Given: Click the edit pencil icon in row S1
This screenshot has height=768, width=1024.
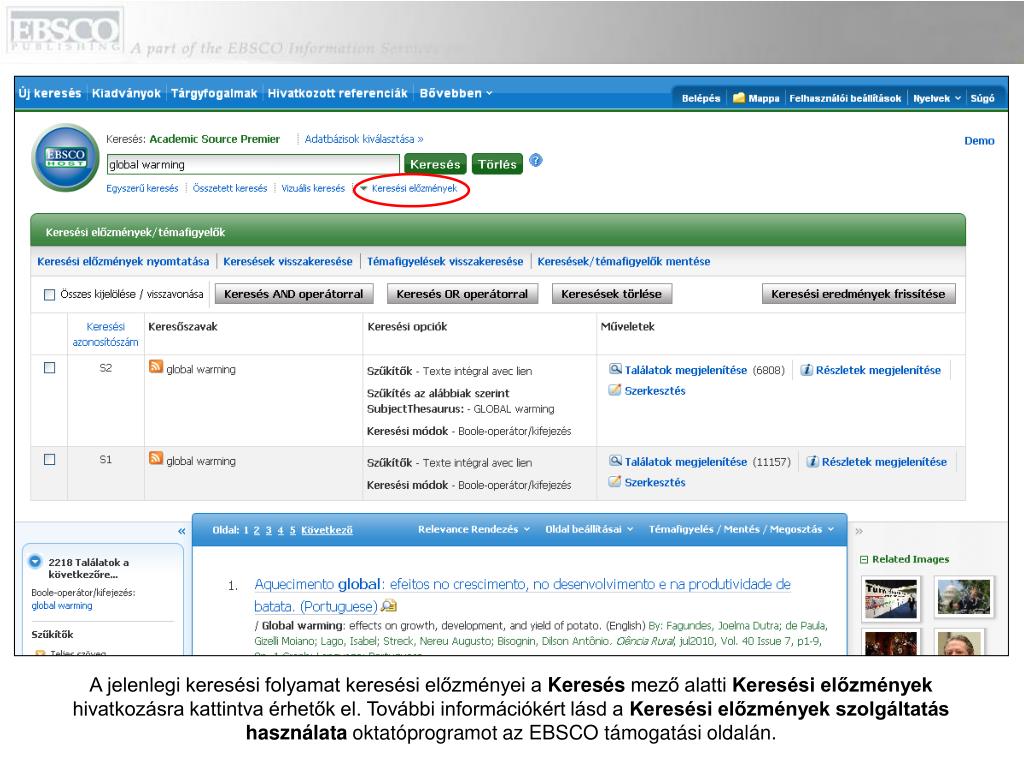Looking at the screenshot, I should pyautogui.click(x=615, y=481).
